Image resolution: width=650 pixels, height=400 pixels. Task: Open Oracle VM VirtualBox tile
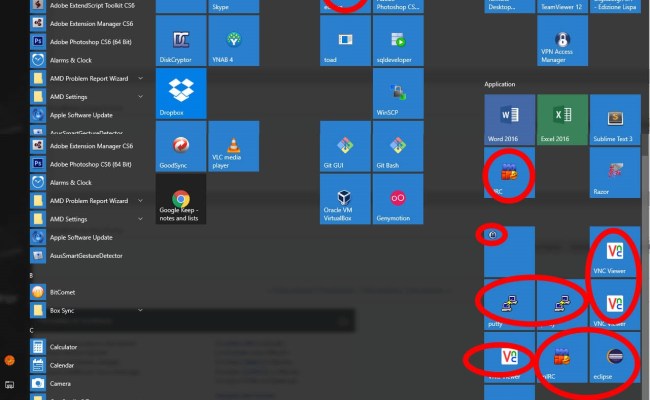tap(345, 199)
